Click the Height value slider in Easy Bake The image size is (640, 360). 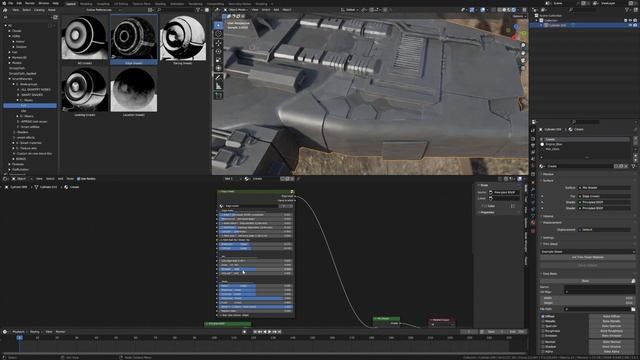588,303
